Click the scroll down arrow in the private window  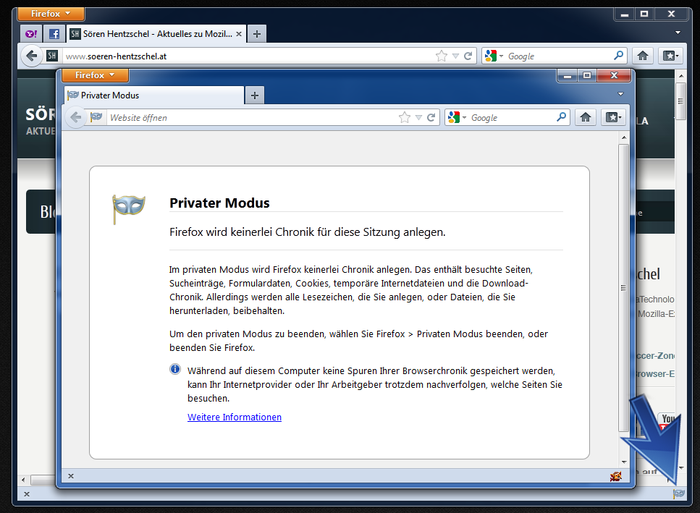tap(624, 462)
